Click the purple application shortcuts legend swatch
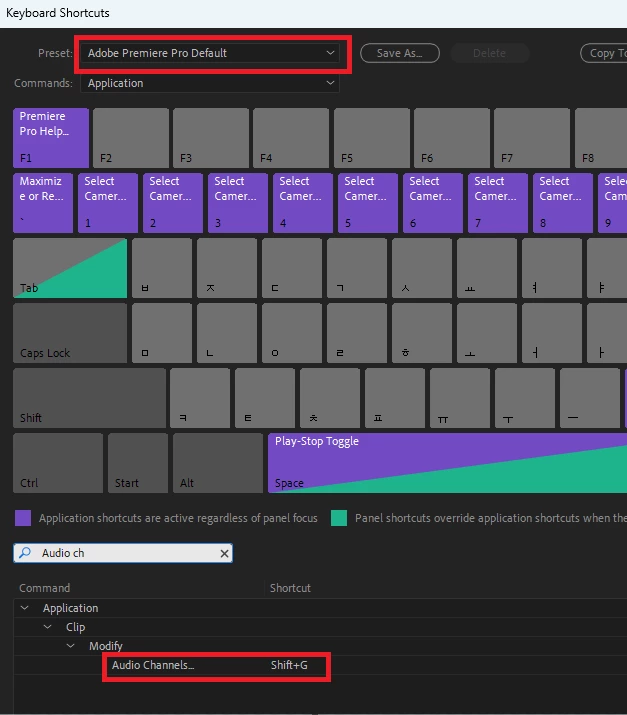Image resolution: width=627 pixels, height=715 pixels. click(23, 518)
